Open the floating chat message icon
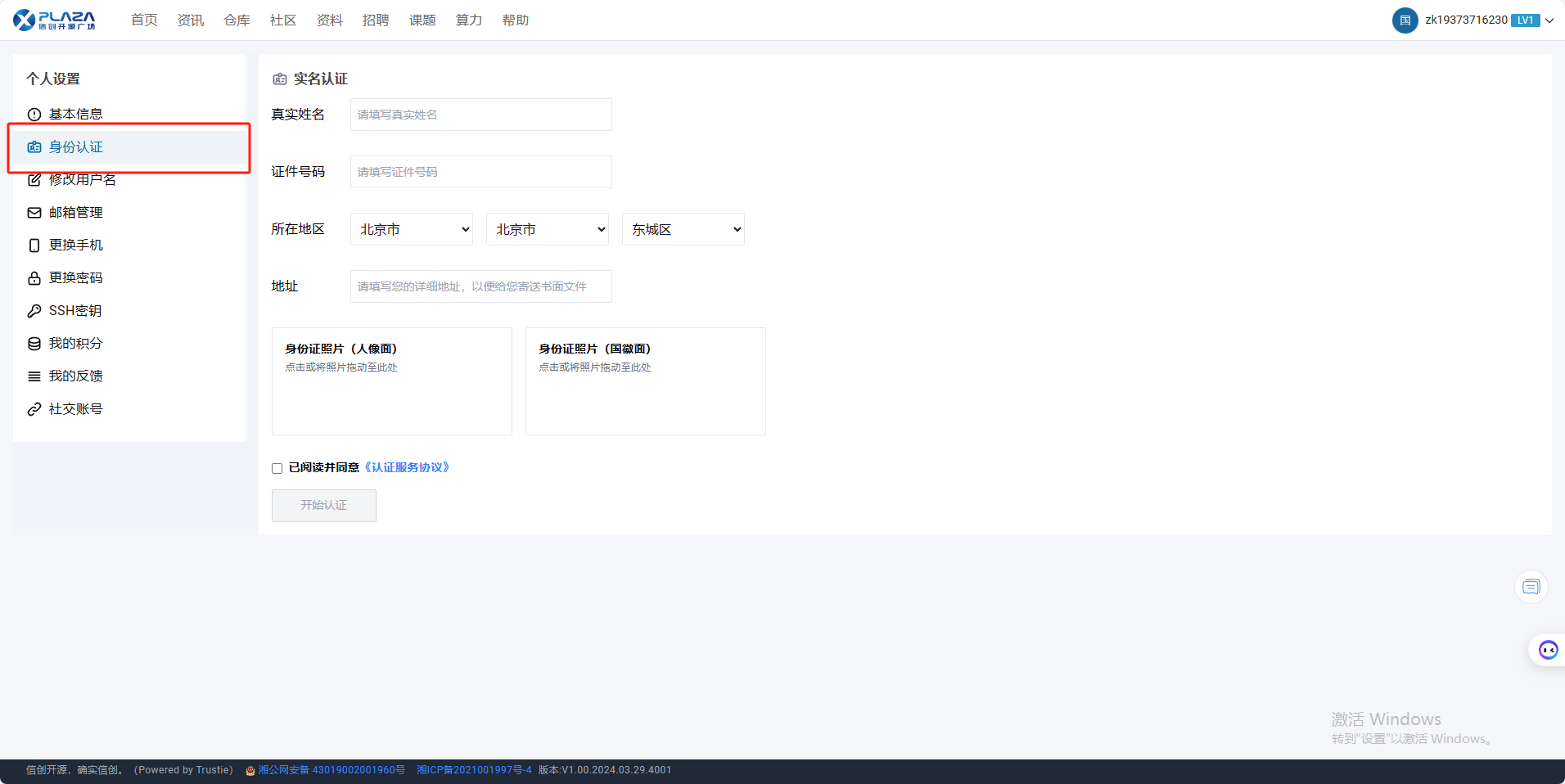 [x=1531, y=587]
